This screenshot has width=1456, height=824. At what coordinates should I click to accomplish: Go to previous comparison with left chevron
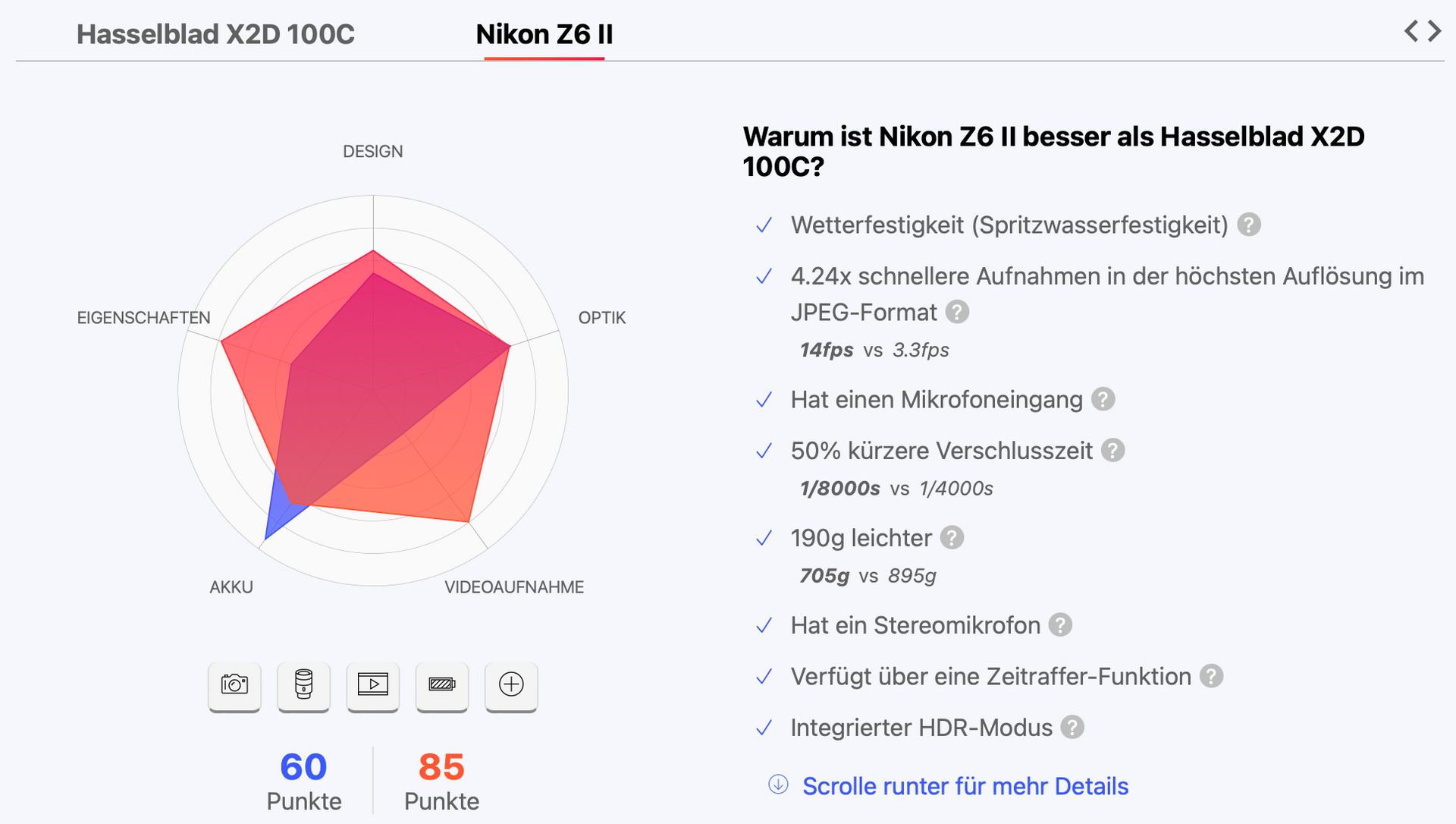(x=1410, y=31)
